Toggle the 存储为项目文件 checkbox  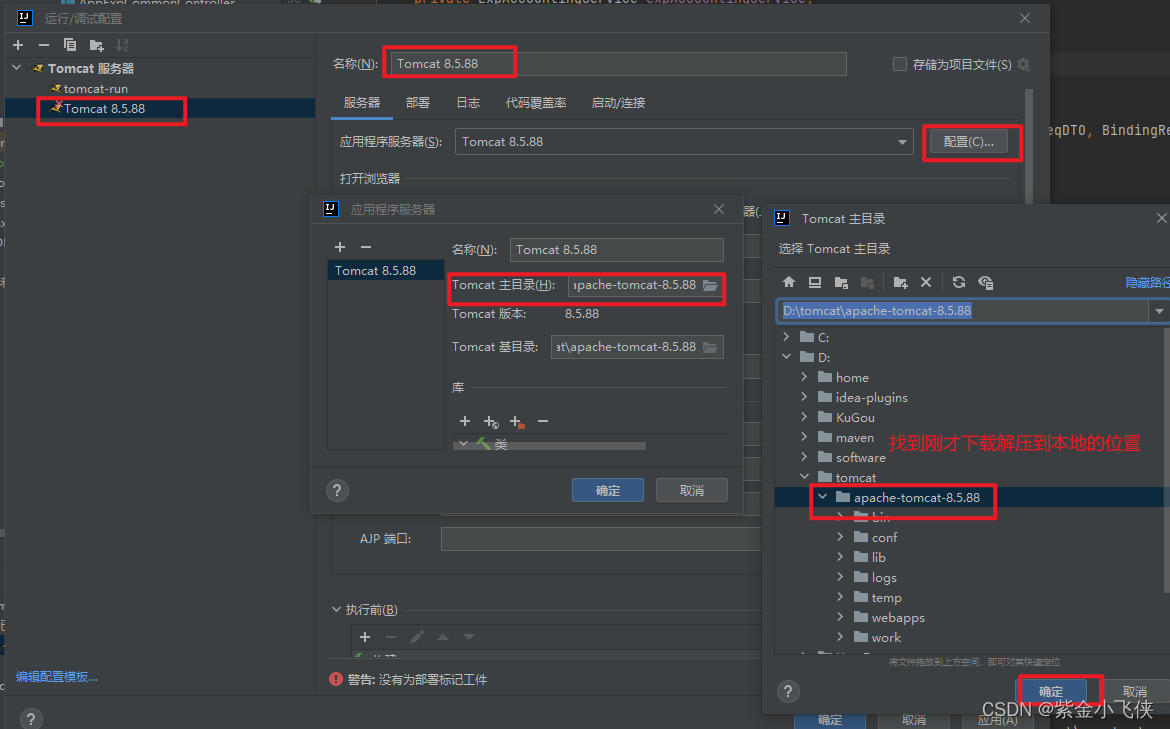tap(900, 64)
